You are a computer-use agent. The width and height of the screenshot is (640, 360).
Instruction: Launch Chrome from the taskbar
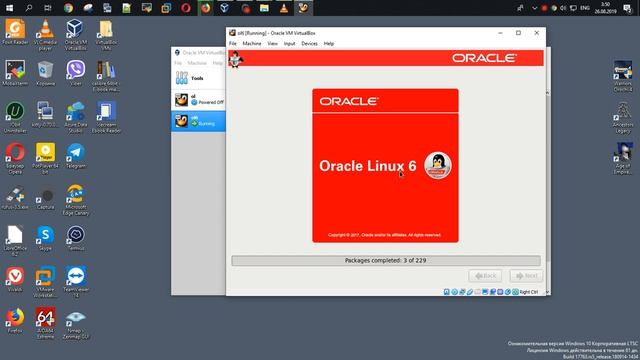tap(68, 8)
